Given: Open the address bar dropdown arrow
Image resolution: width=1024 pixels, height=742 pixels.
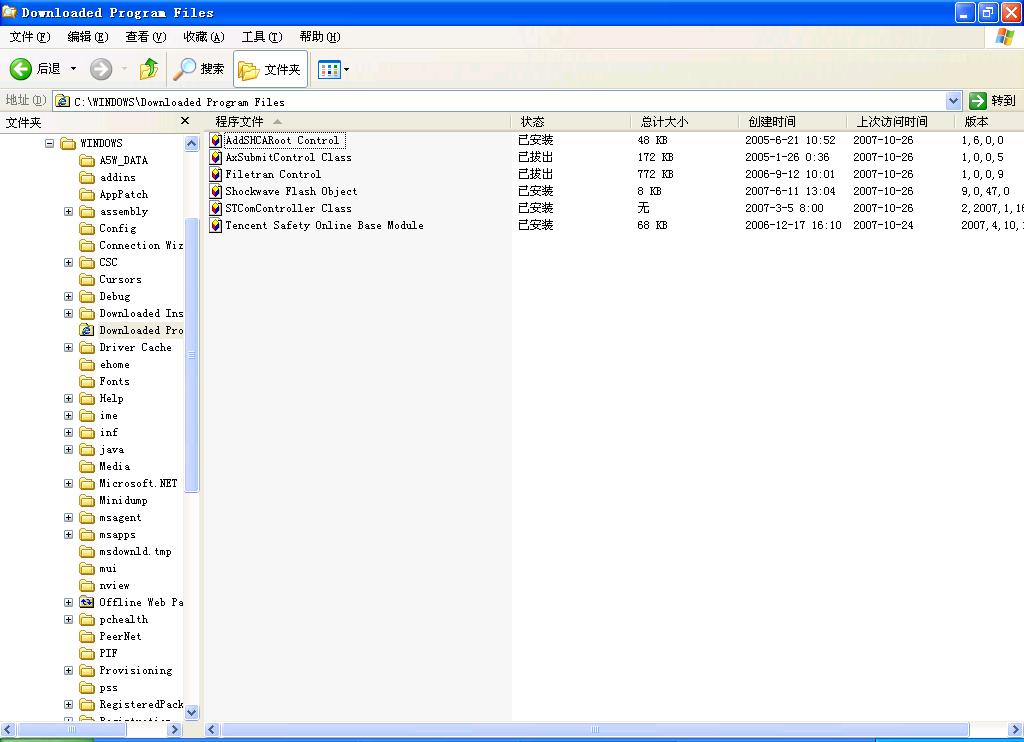Looking at the screenshot, I should (953, 101).
